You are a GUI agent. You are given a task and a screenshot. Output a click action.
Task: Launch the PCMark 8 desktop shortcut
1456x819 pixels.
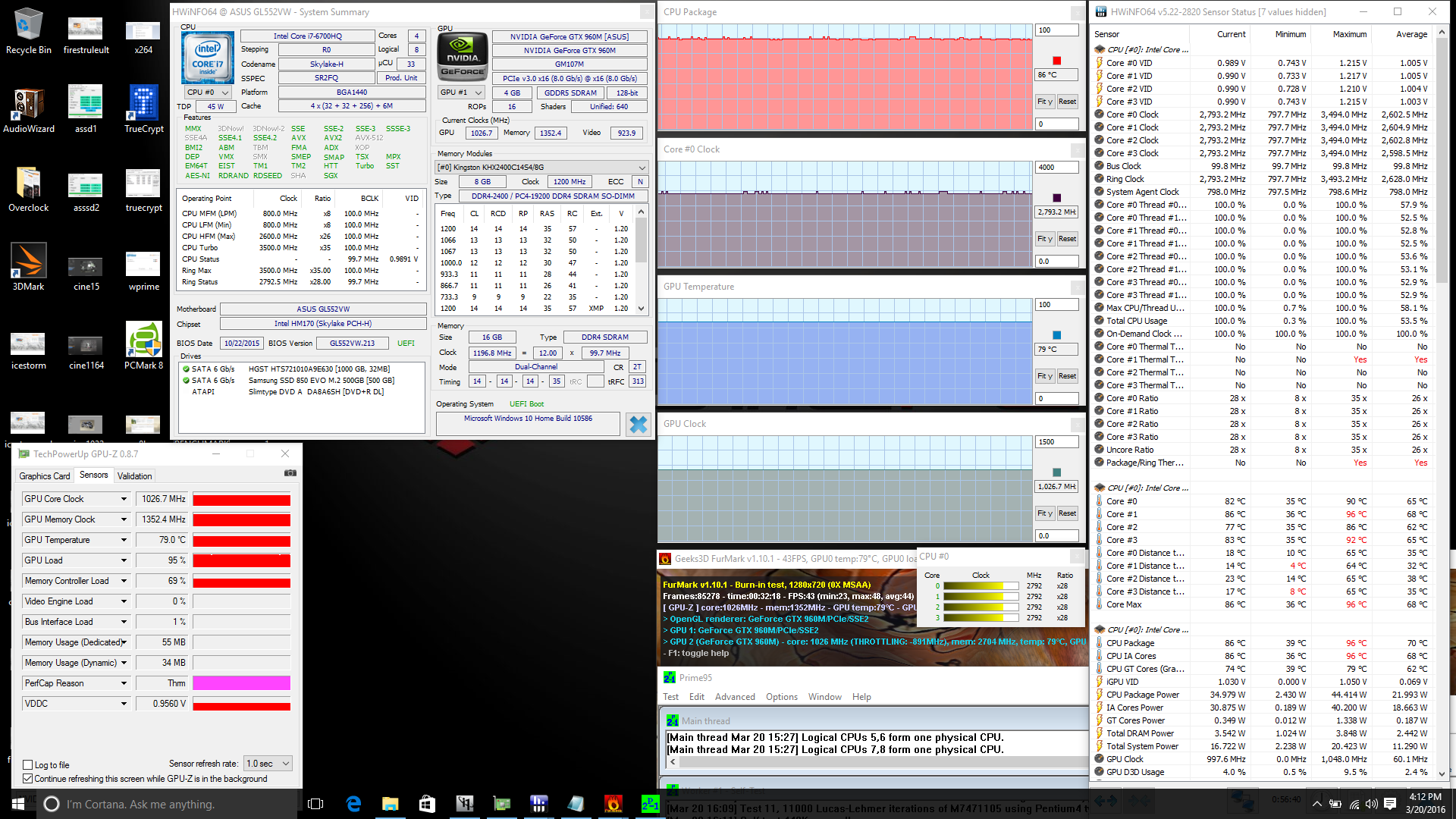(144, 346)
